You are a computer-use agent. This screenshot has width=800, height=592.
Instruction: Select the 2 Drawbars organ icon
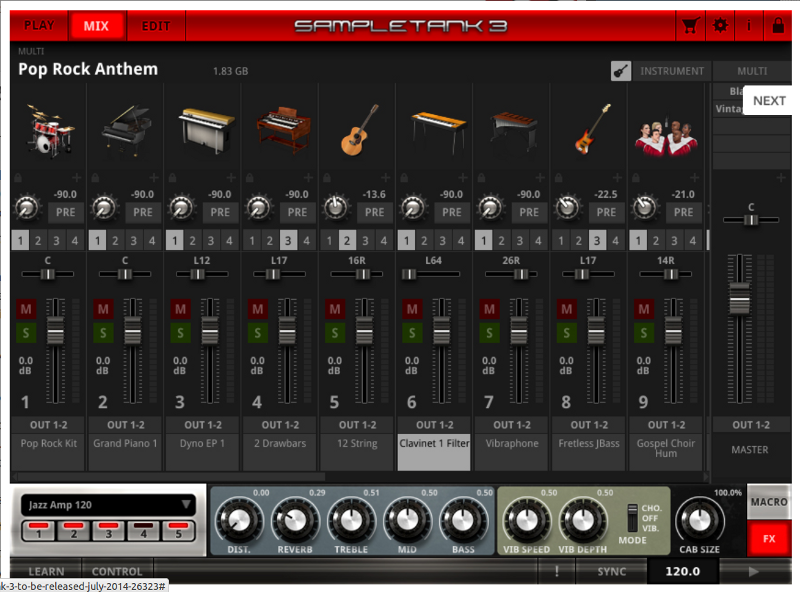(282, 130)
